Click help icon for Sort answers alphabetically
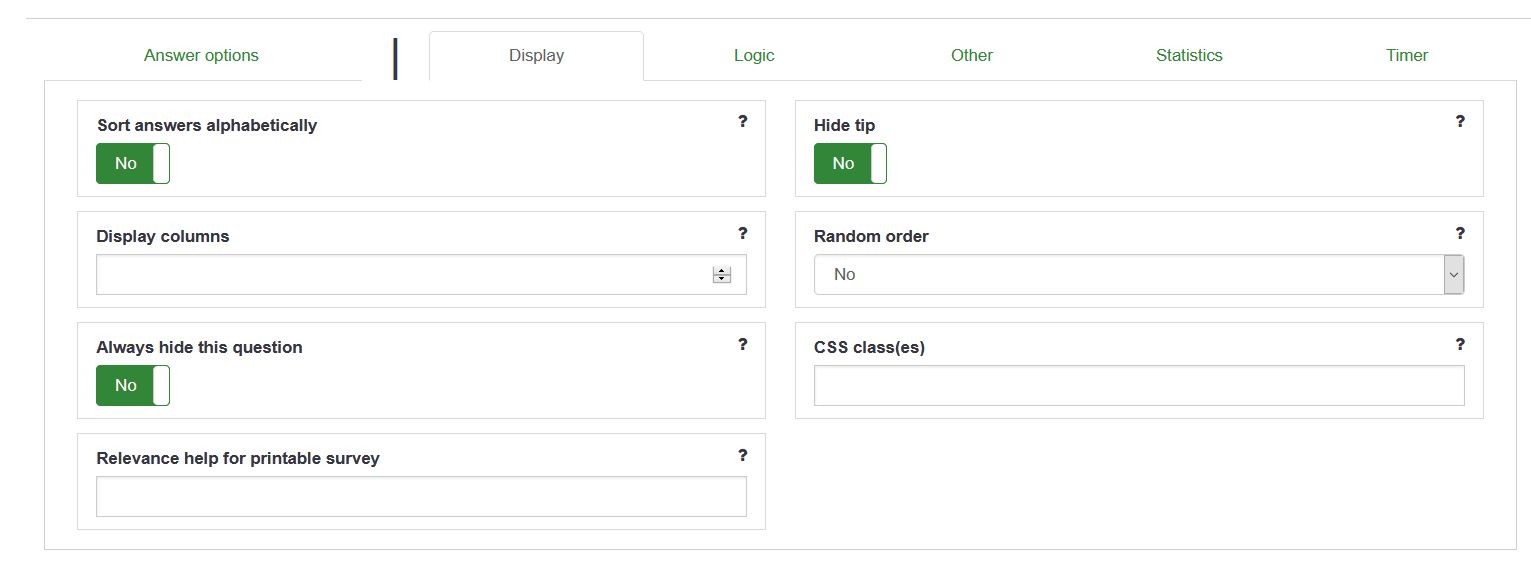1531x562 pixels. pos(742,122)
